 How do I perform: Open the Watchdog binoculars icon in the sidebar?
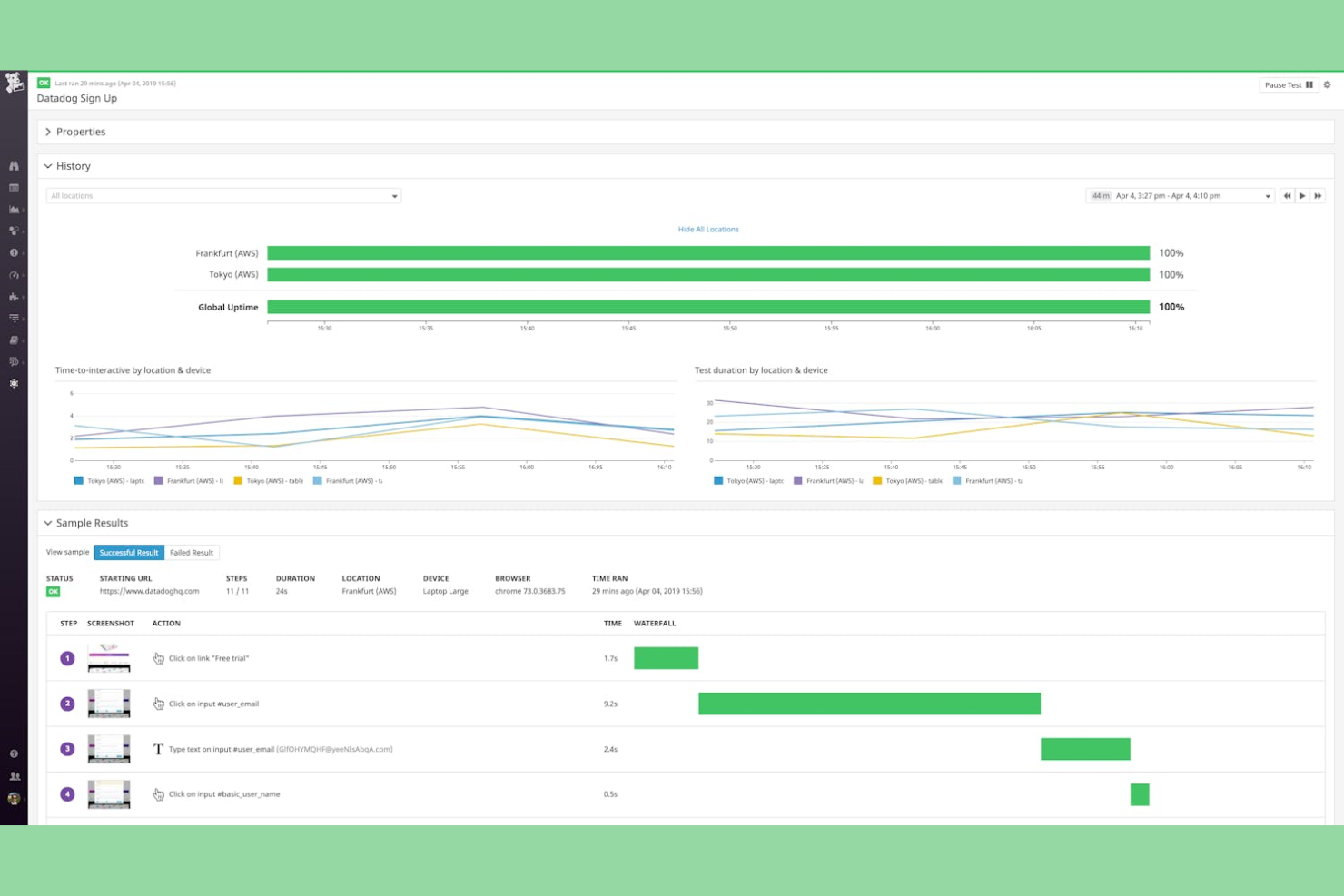[x=14, y=166]
